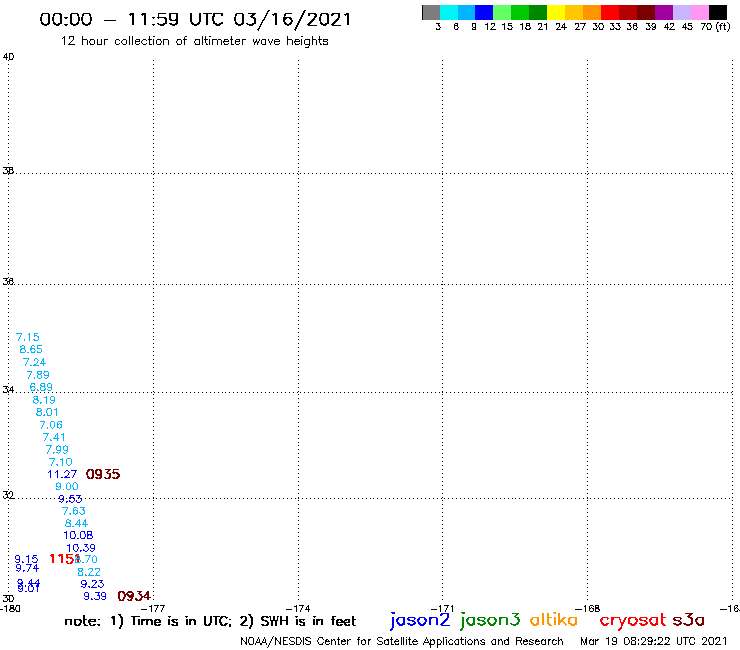Screen dimensions: 740x650
Task: Select the wave height reading 7.24
Action: tap(34, 363)
